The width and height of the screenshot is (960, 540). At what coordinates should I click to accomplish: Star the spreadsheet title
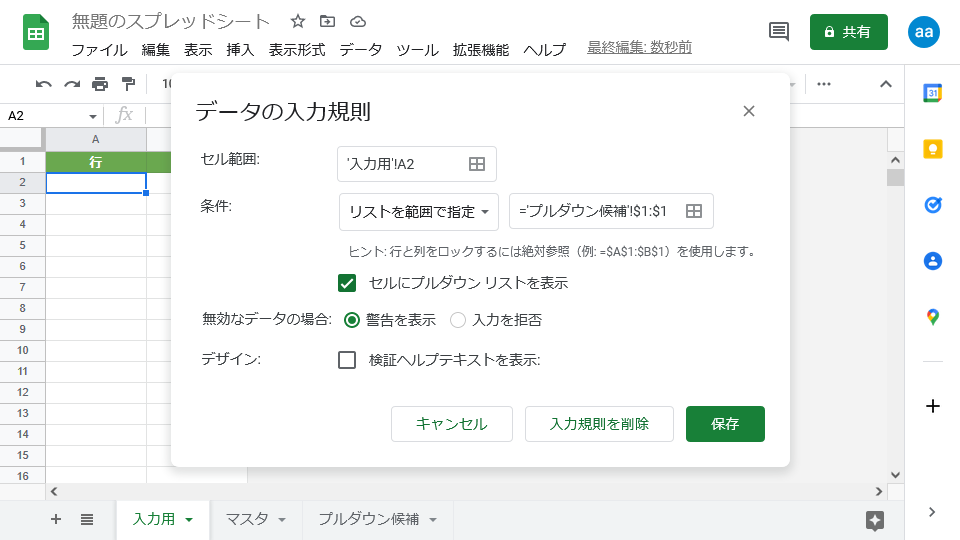tap(298, 21)
